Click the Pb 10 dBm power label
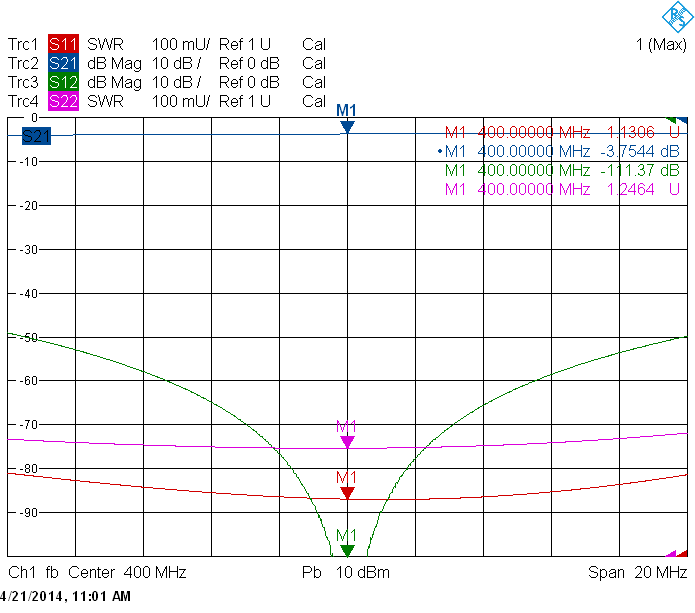This screenshot has height=613, width=695. pos(346,572)
